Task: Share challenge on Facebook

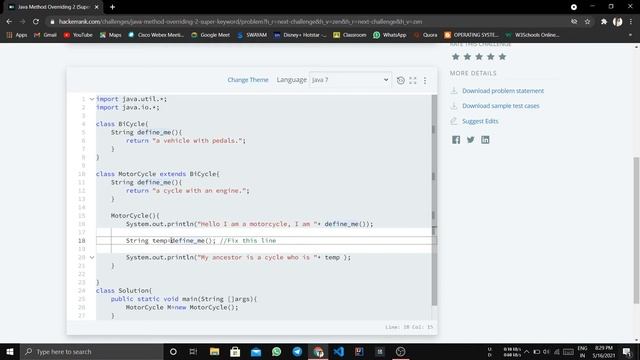Action: [x=456, y=140]
